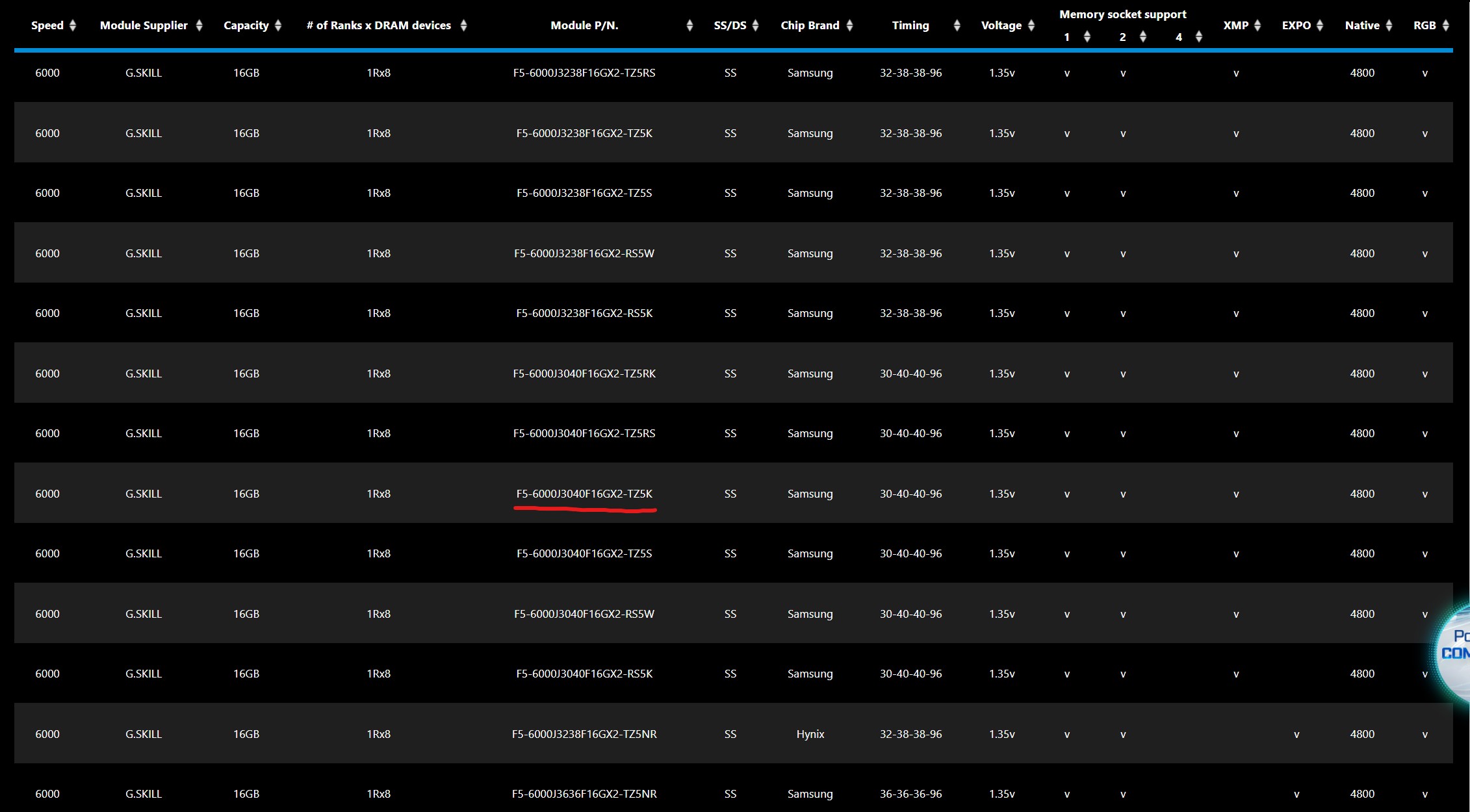
Task: Click Native column sort arrows
Action: 1389,25
